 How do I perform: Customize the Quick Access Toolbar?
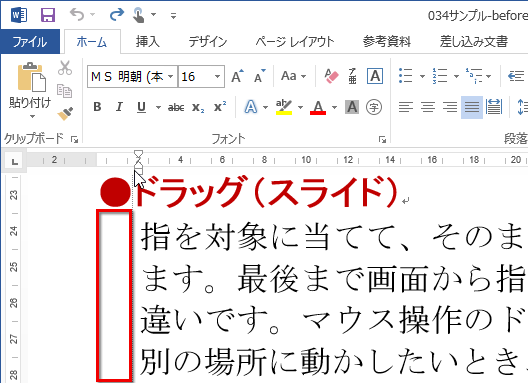tap(173, 15)
